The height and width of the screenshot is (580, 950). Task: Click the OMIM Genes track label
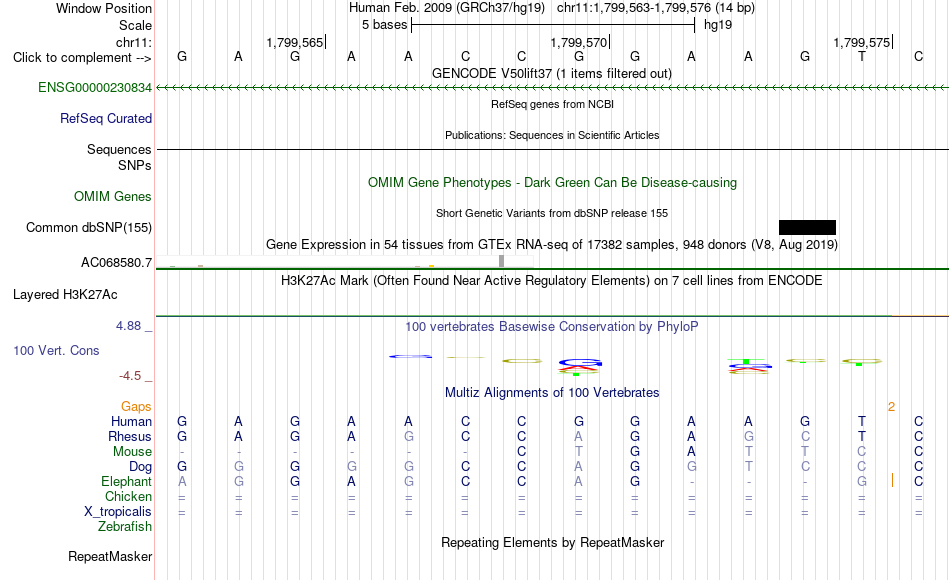coord(112,196)
